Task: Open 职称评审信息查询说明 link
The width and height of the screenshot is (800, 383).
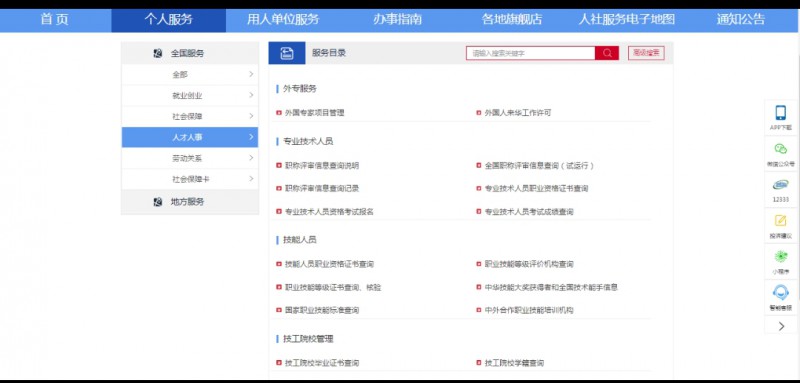Action: tap(322, 166)
